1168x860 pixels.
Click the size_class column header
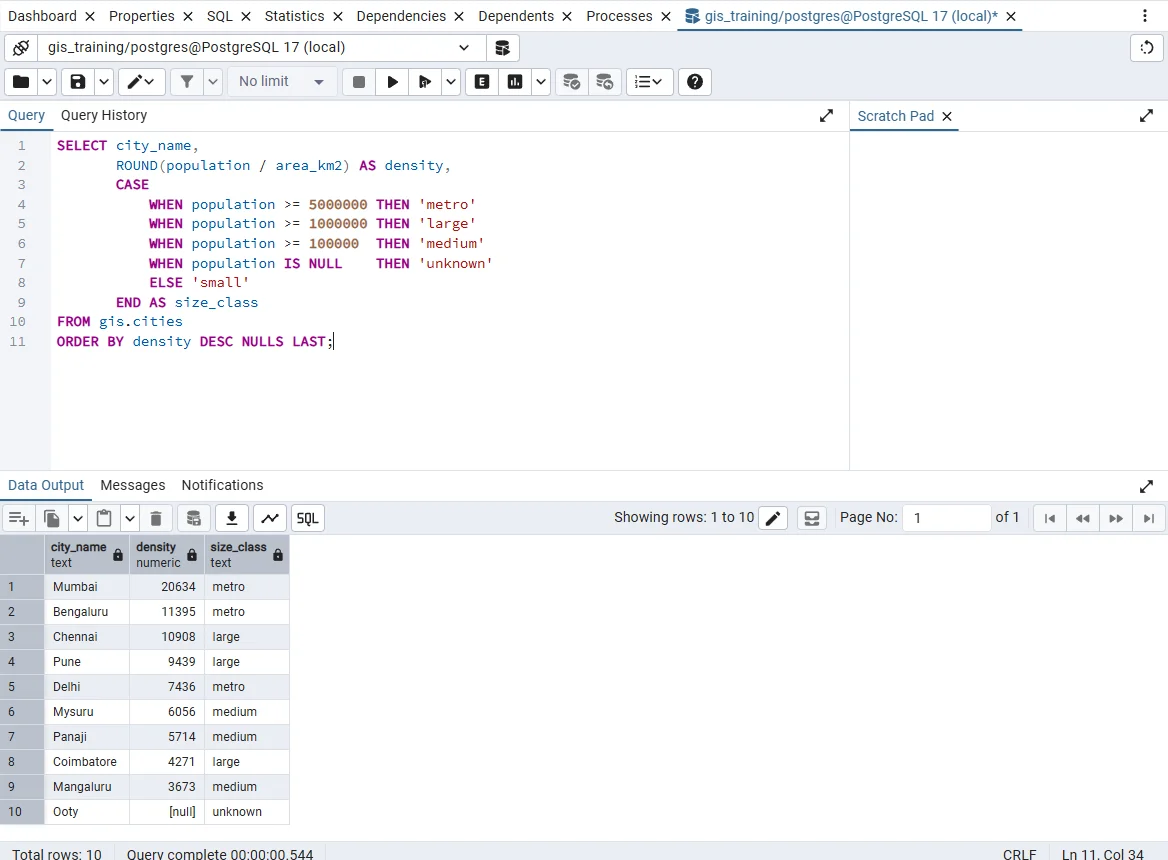(x=247, y=555)
